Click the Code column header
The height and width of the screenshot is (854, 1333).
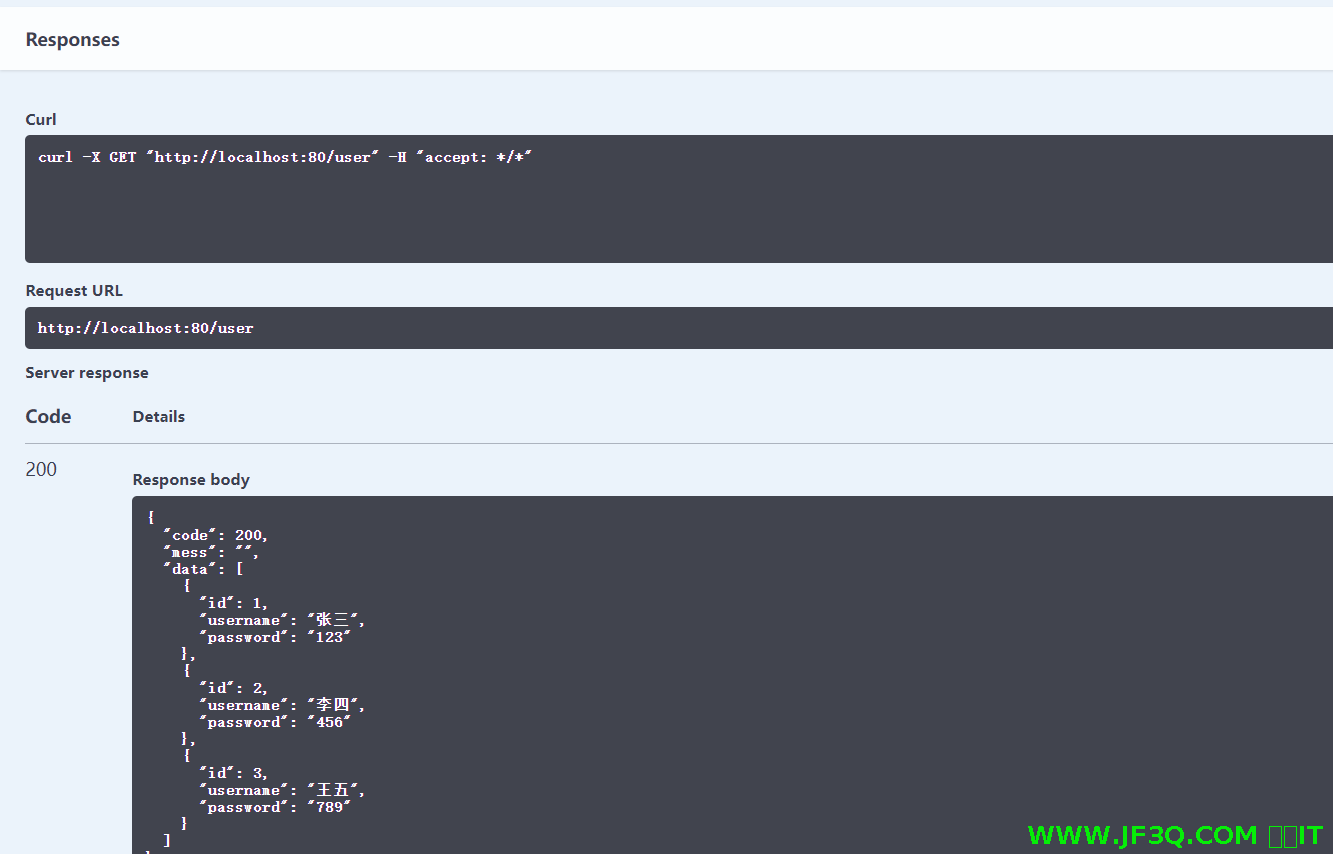[48, 417]
